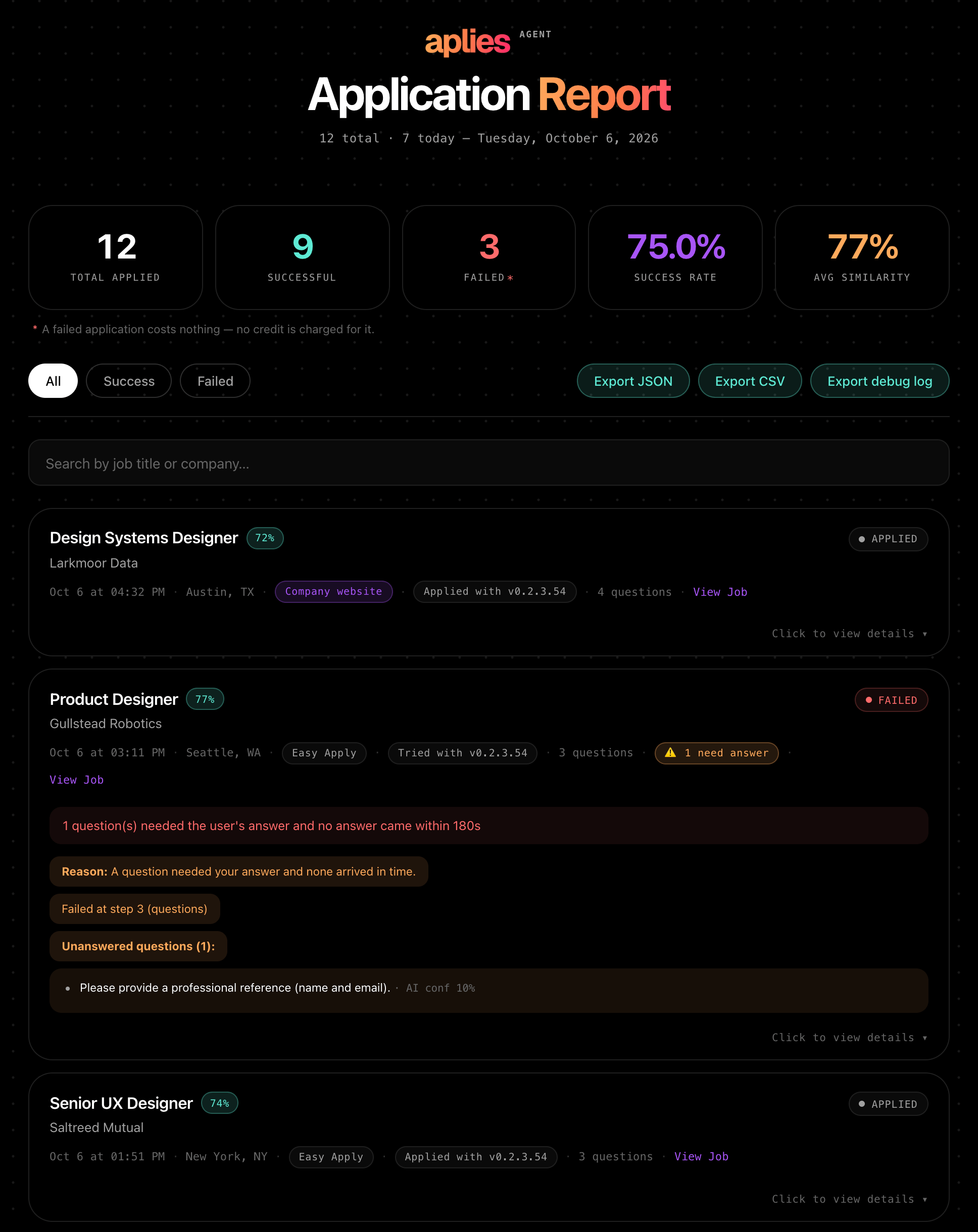Expand details of Senior UX Designer card
The width and height of the screenshot is (978, 1232).
pos(849,1199)
